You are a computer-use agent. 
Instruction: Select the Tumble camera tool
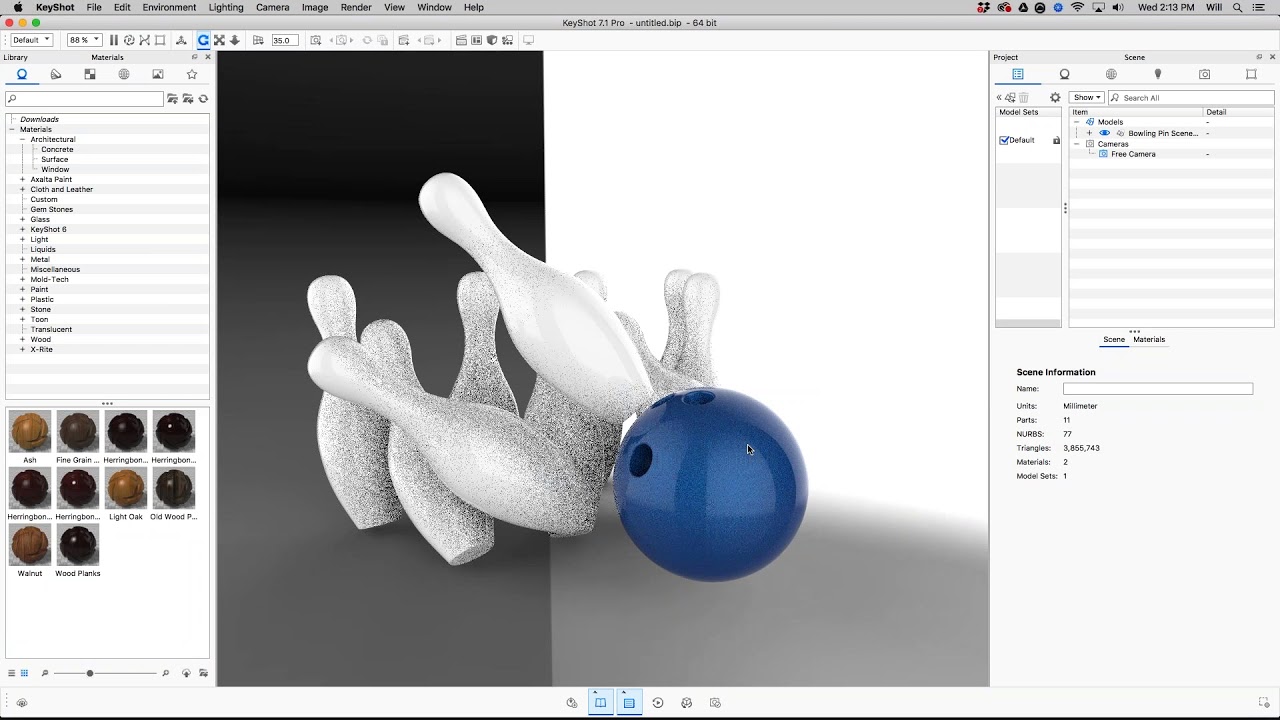pos(203,40)
